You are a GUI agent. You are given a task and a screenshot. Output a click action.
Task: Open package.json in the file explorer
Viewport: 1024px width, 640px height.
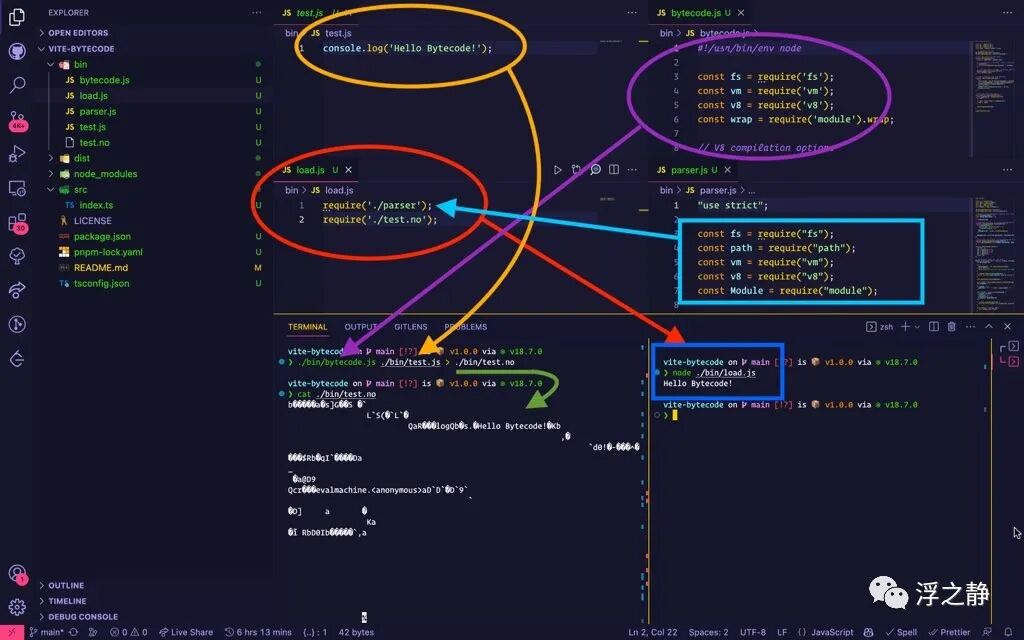tap(102, 236)
